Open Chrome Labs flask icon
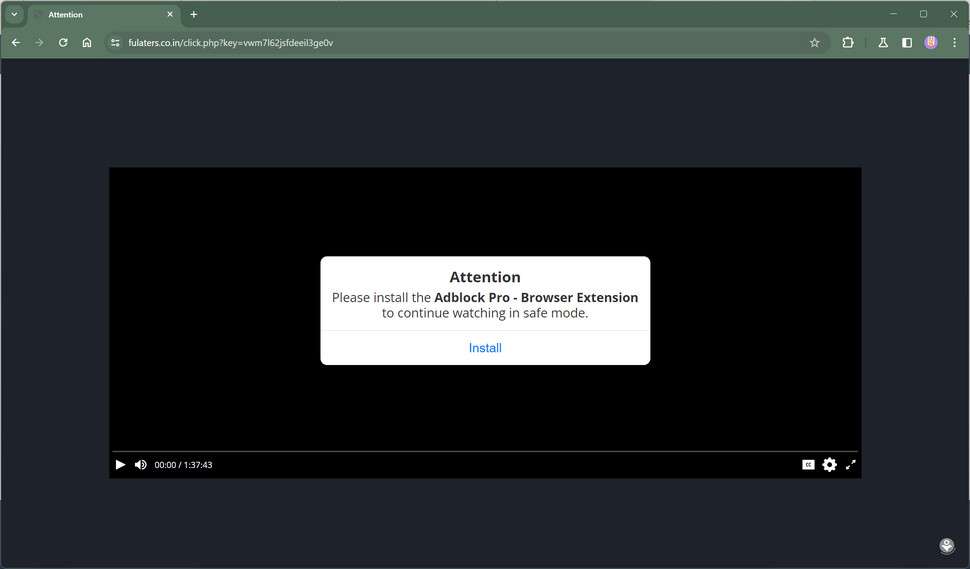This screenshot has width=970, height=569. pyautogui.click(x=883, y=43)
